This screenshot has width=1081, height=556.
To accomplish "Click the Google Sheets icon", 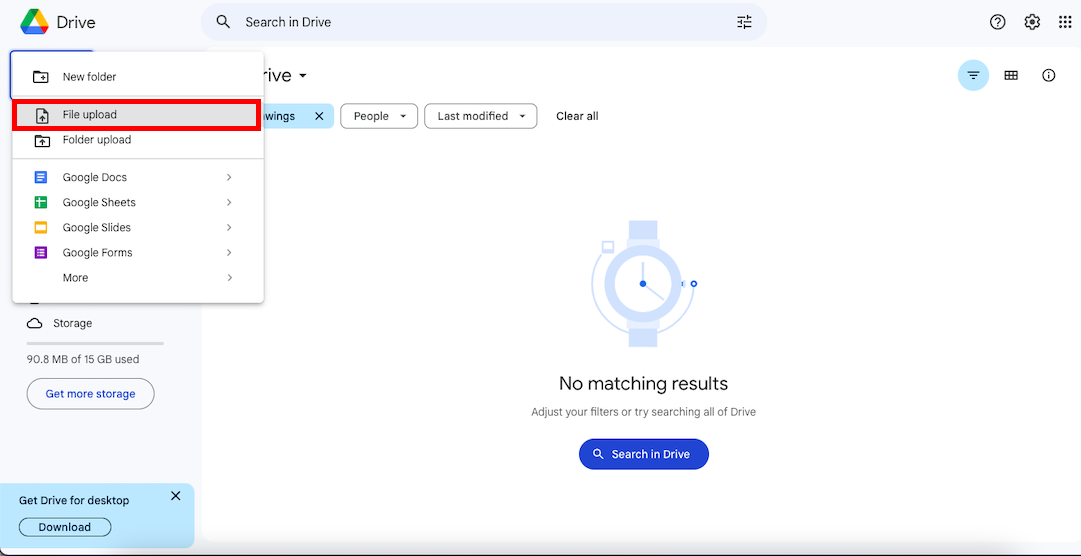I will pos(41,202).
